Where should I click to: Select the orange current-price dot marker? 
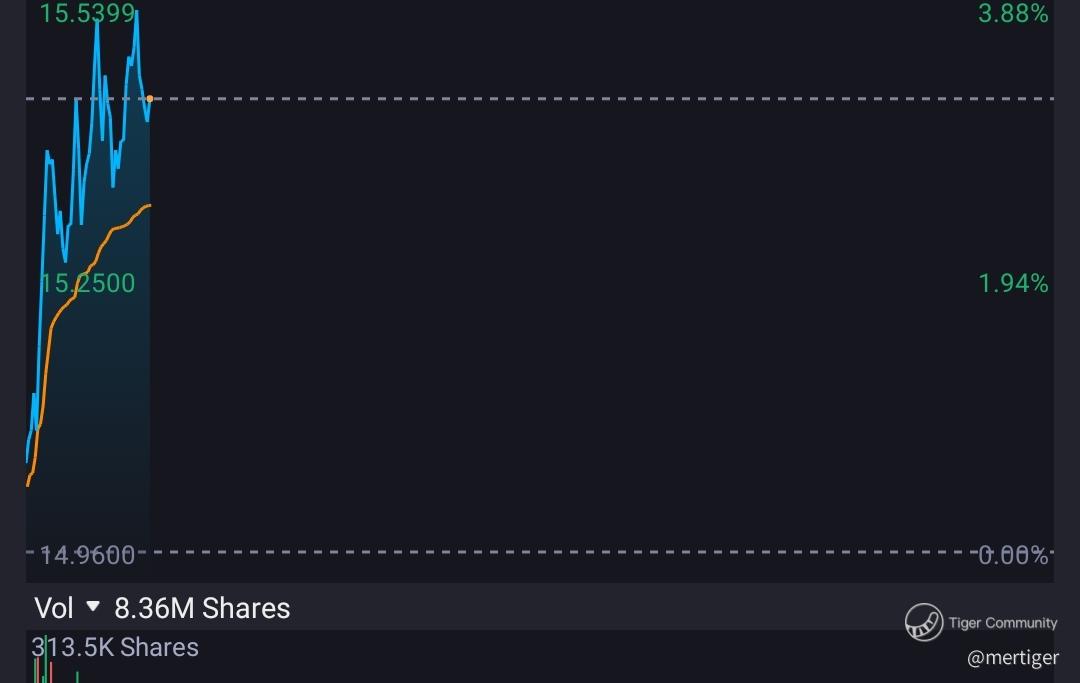pyautogui.click(x=149, y=98)
